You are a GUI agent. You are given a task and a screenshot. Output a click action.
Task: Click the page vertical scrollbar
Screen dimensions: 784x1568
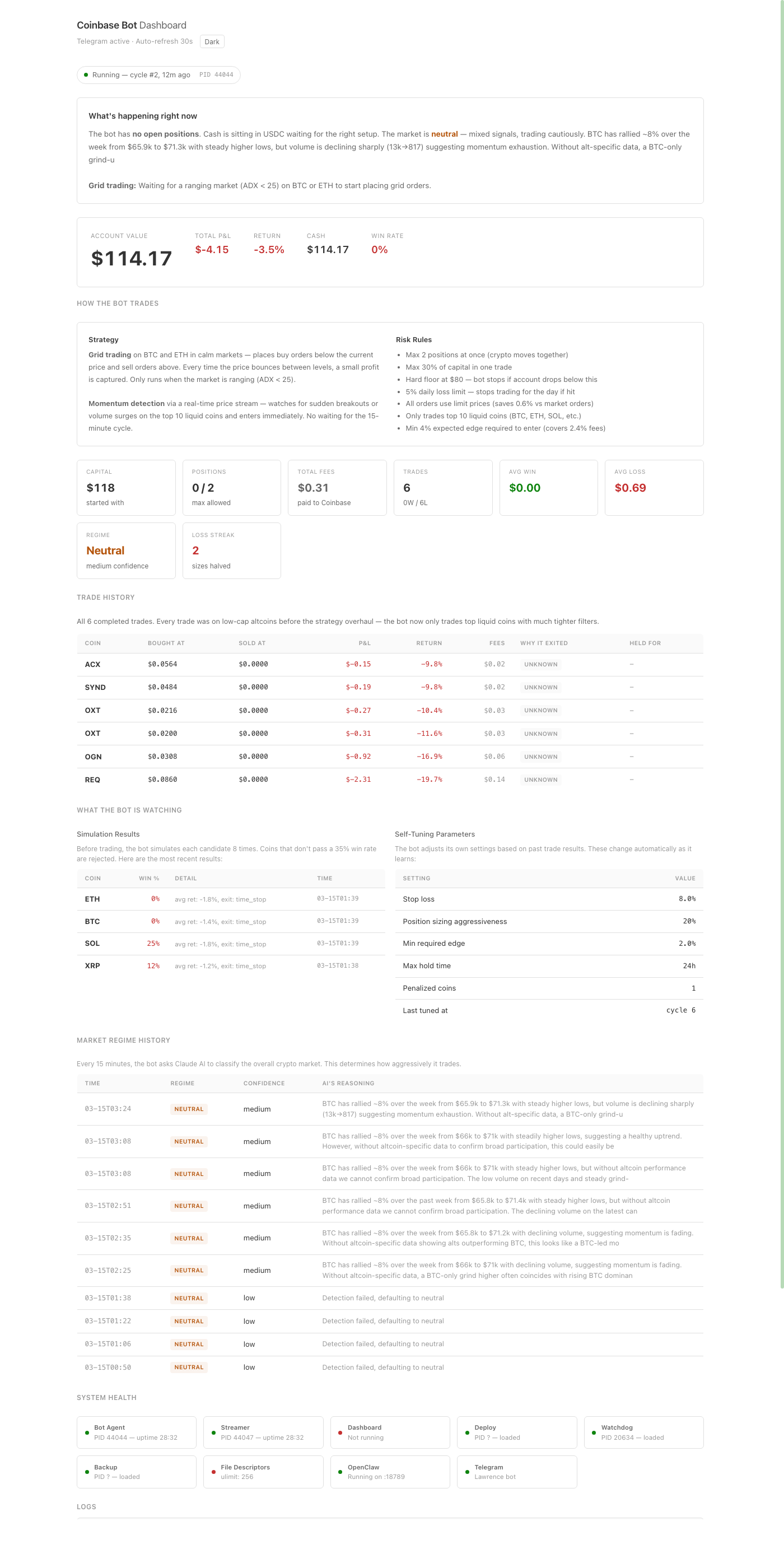pos(782,645)
